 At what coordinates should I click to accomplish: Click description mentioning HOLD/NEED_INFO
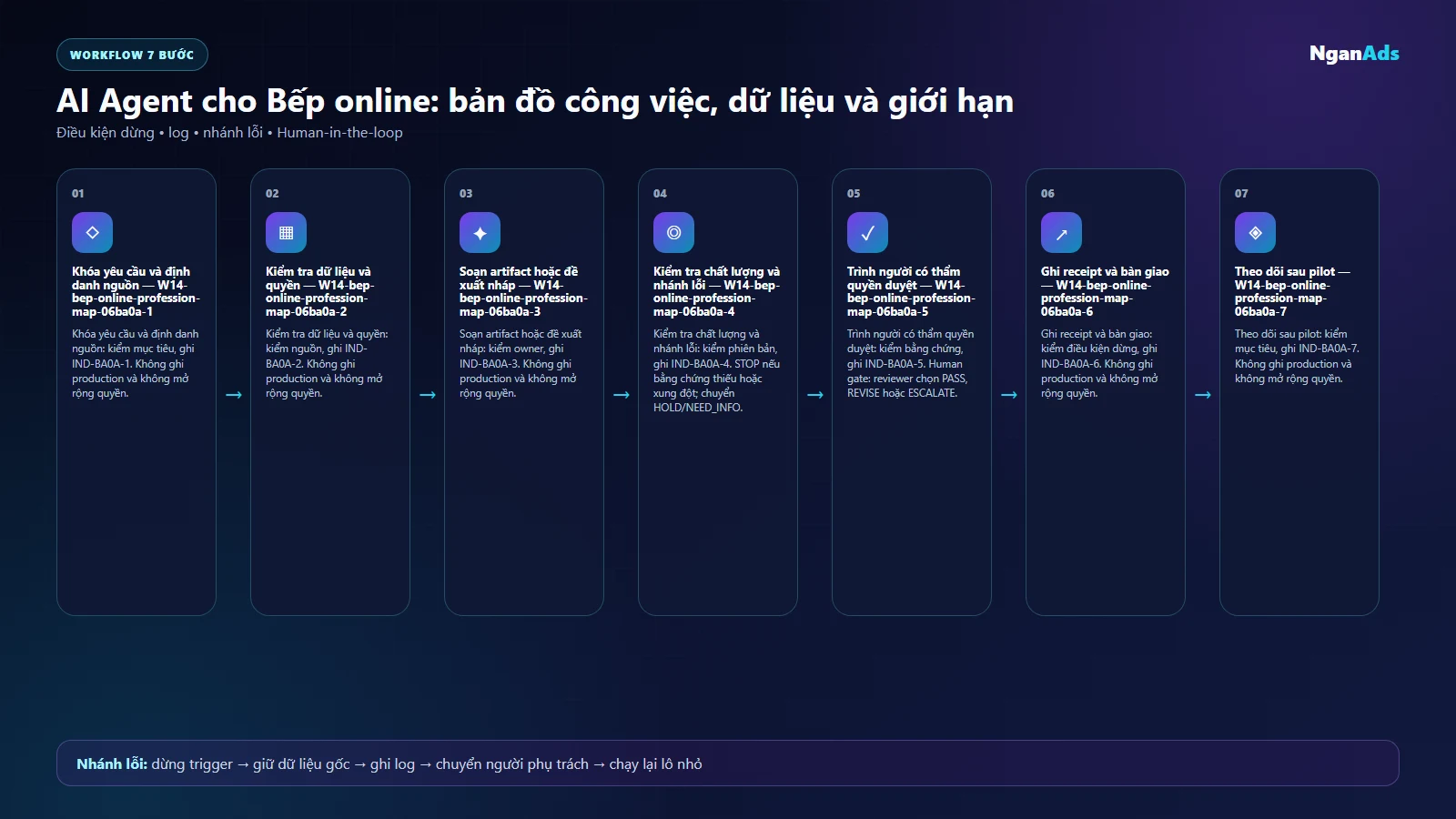[717, 371]
